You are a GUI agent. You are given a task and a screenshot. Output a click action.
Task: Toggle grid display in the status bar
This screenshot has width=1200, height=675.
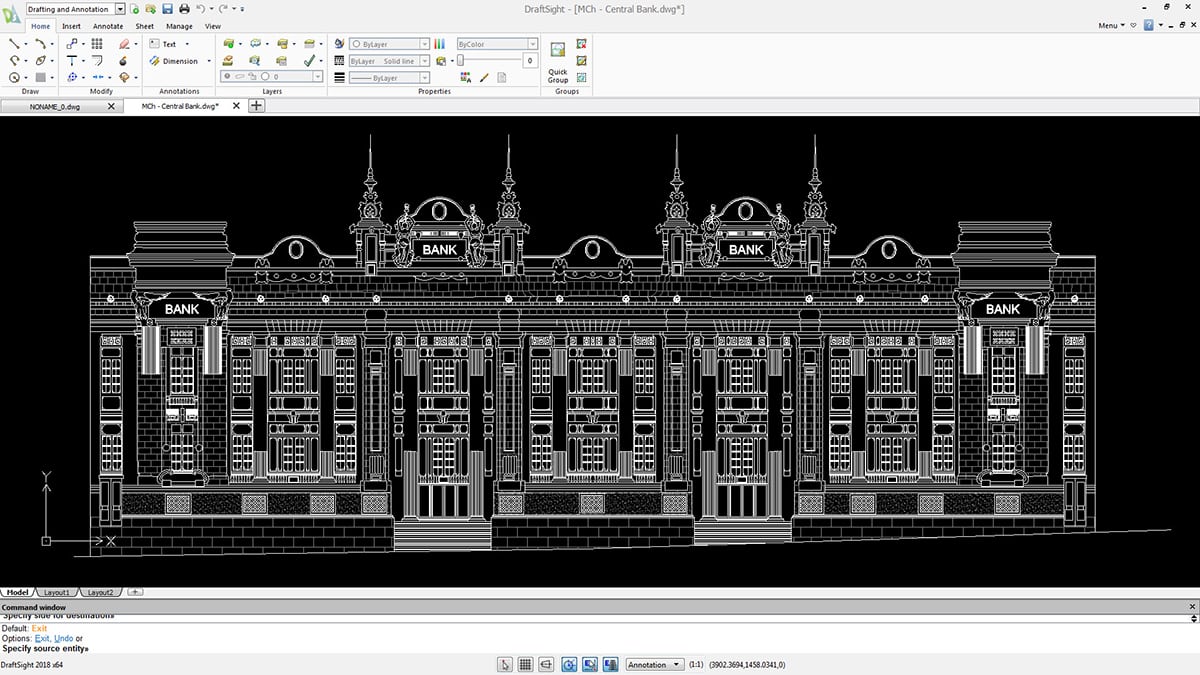(525, 664)
